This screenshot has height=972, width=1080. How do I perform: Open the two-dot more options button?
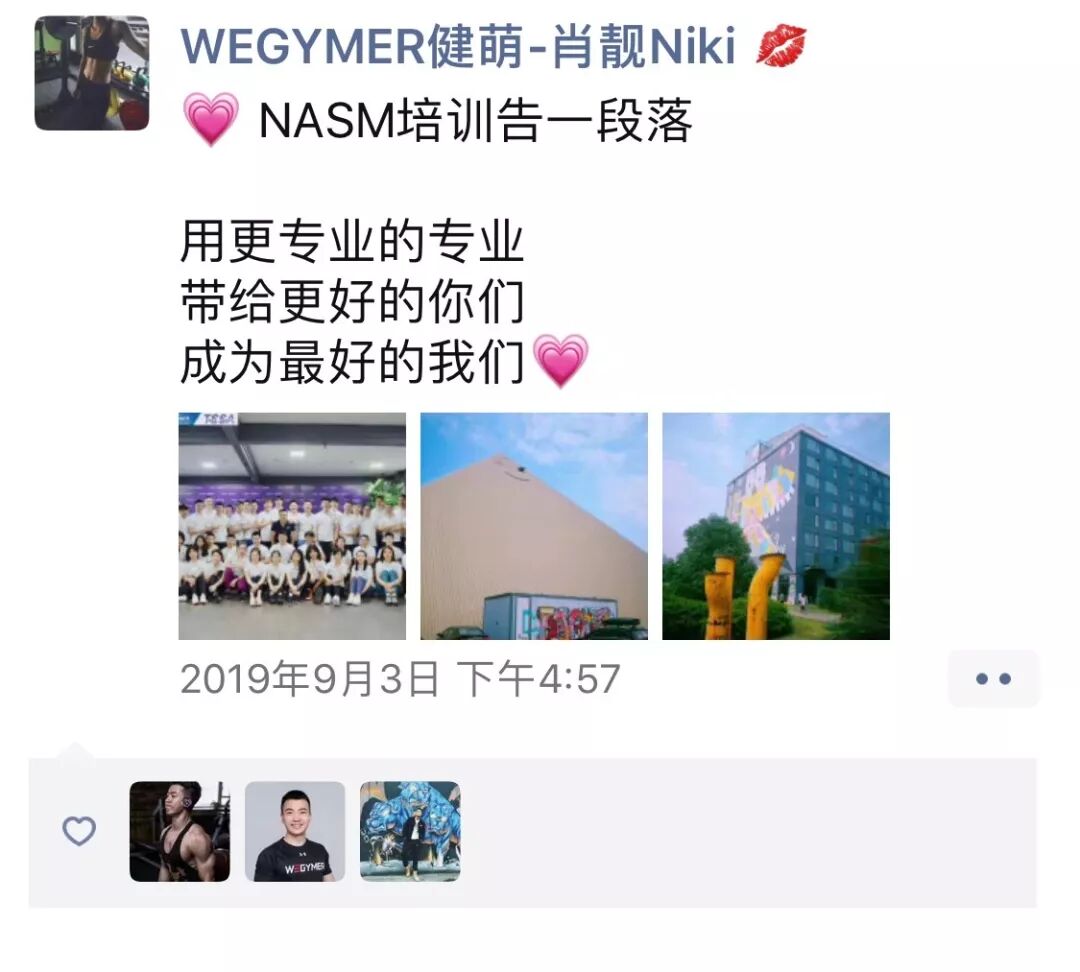pyautogui.click(x=993, y=679)
